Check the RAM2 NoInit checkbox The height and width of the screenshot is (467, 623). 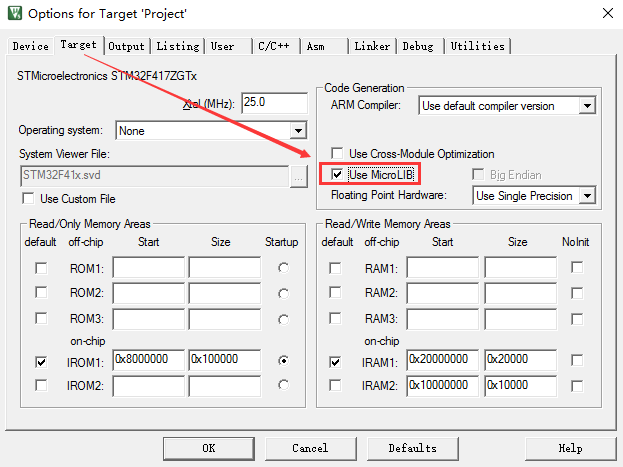click(577, 293)
